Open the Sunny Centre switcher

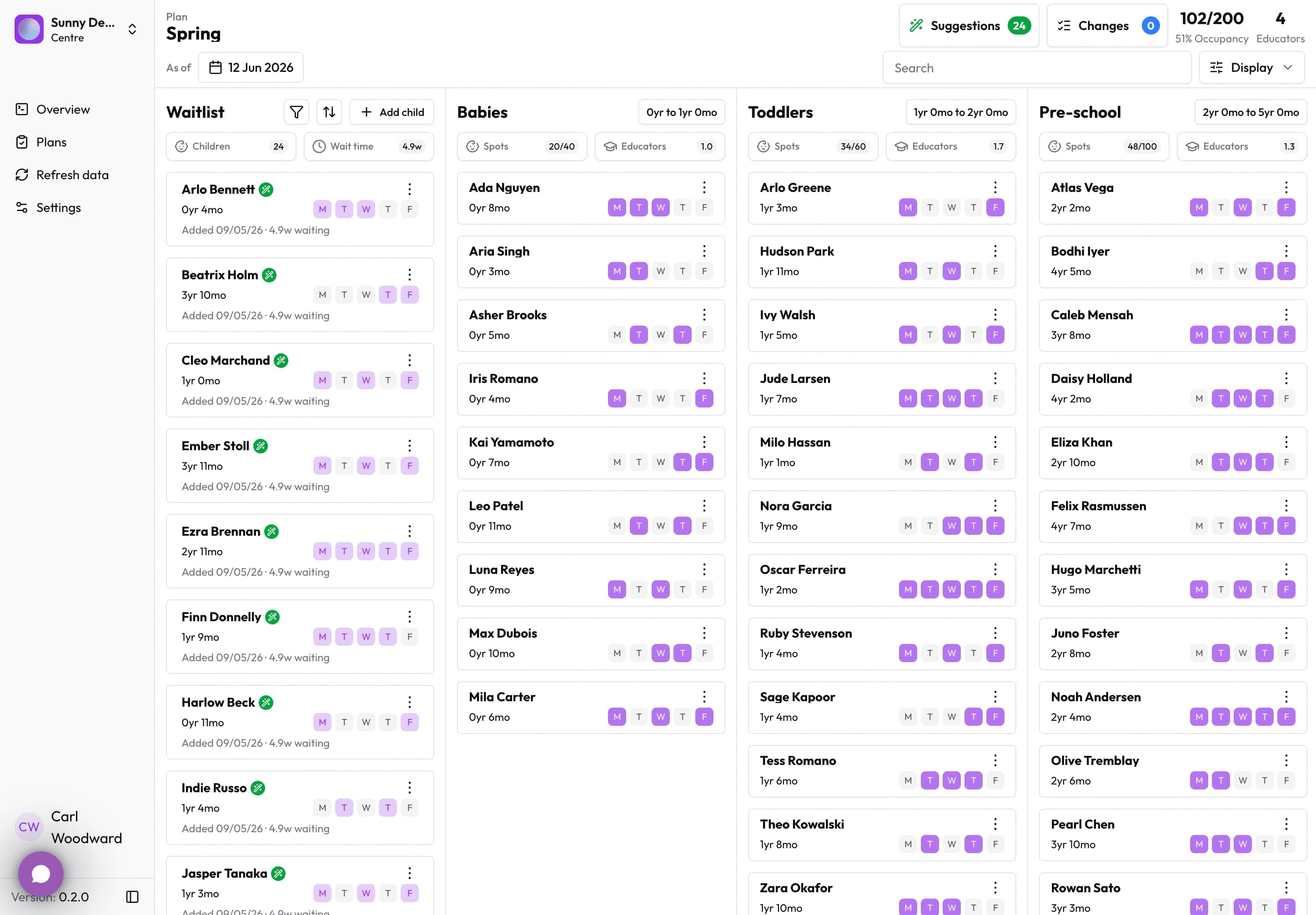point(77,29)
